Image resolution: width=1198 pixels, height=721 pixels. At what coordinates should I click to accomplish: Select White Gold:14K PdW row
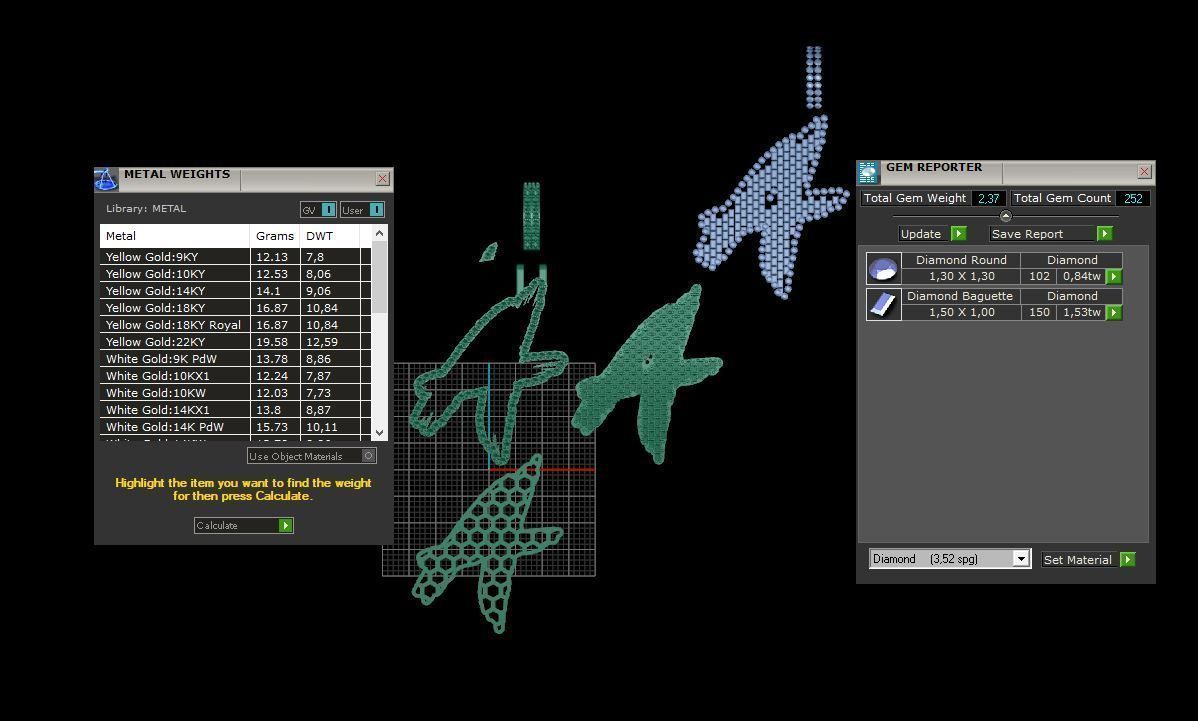pos(235,427)
